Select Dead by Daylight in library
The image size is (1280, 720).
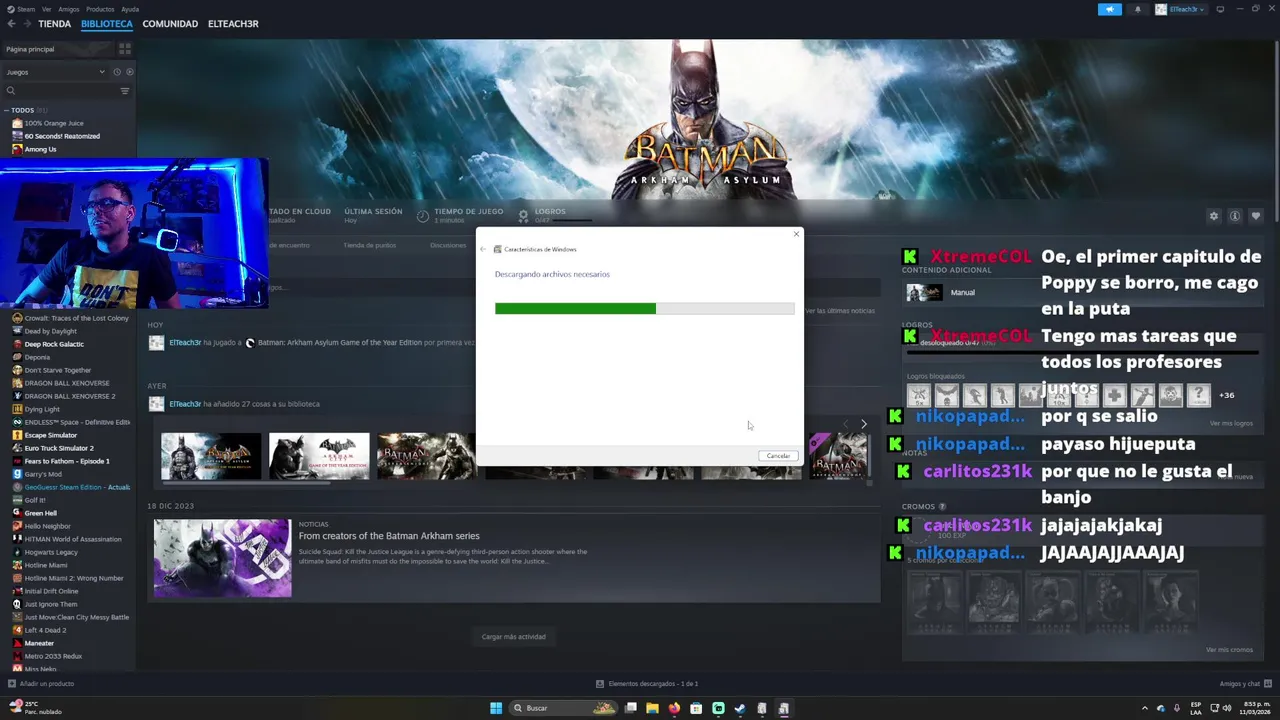pos(50,331)
